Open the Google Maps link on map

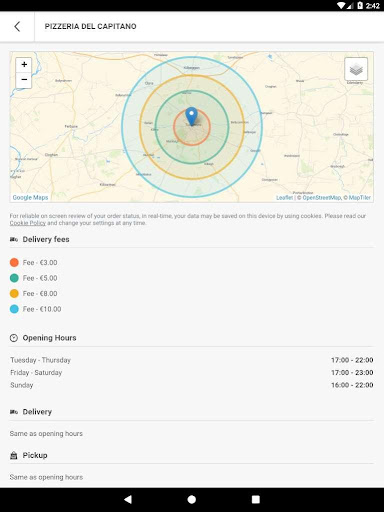click(30, 197)
